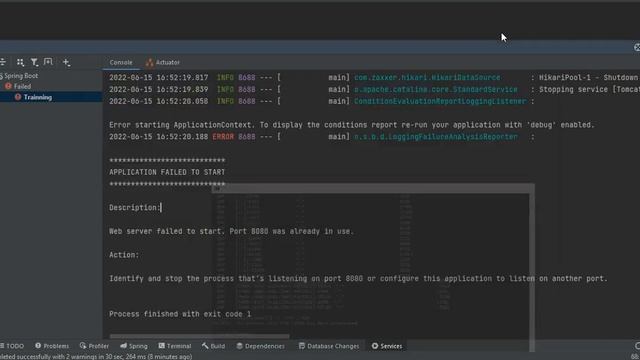This screenshot has width=640, height=360.
Task: Select the Failed group node
Action: (x=18, y=87)
